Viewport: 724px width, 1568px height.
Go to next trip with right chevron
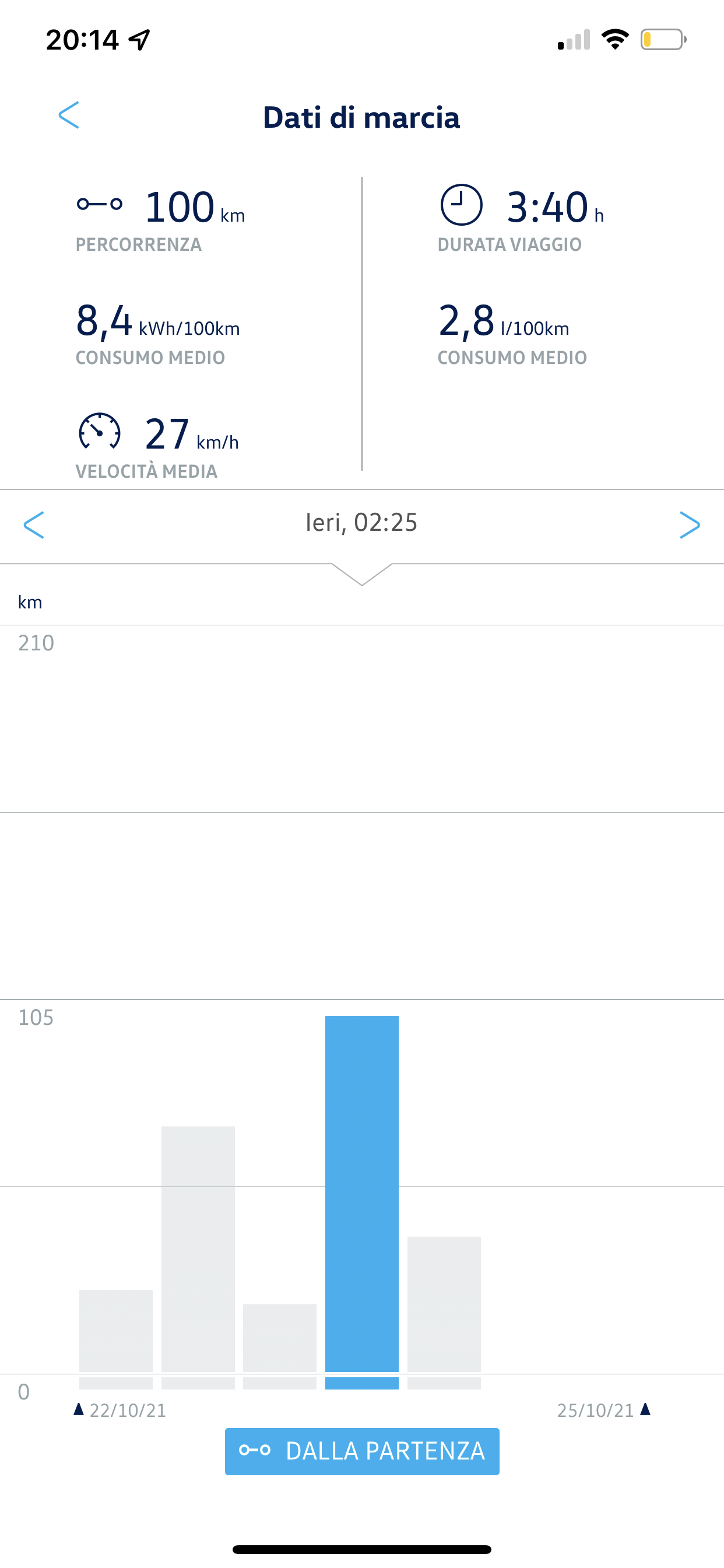(690, 524)
